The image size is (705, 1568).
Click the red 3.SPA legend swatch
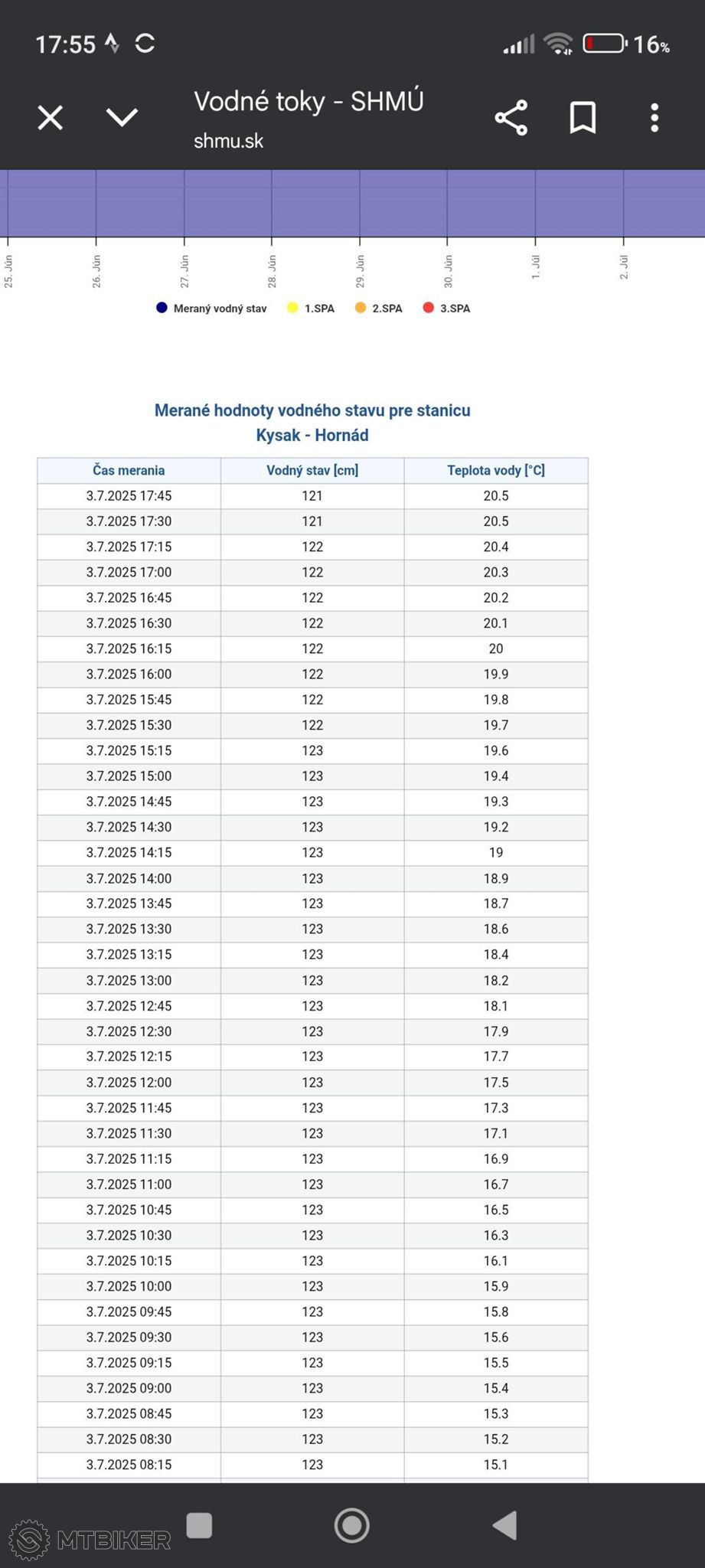tap(429, 308)
